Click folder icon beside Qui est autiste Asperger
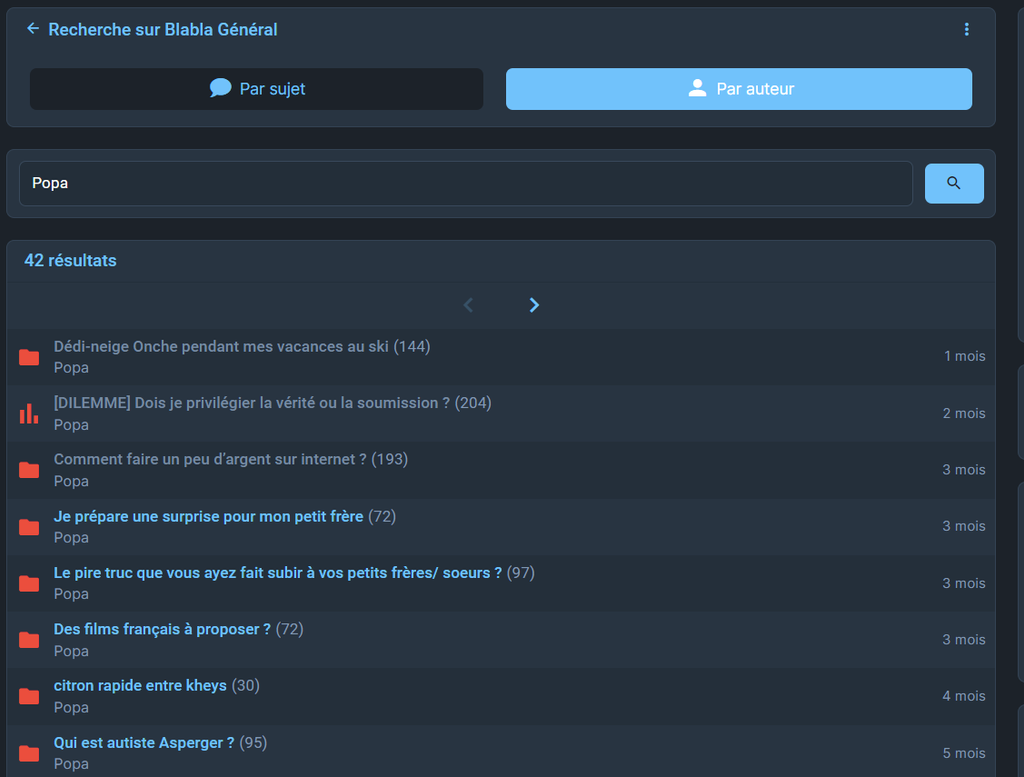 coord(29,753)
